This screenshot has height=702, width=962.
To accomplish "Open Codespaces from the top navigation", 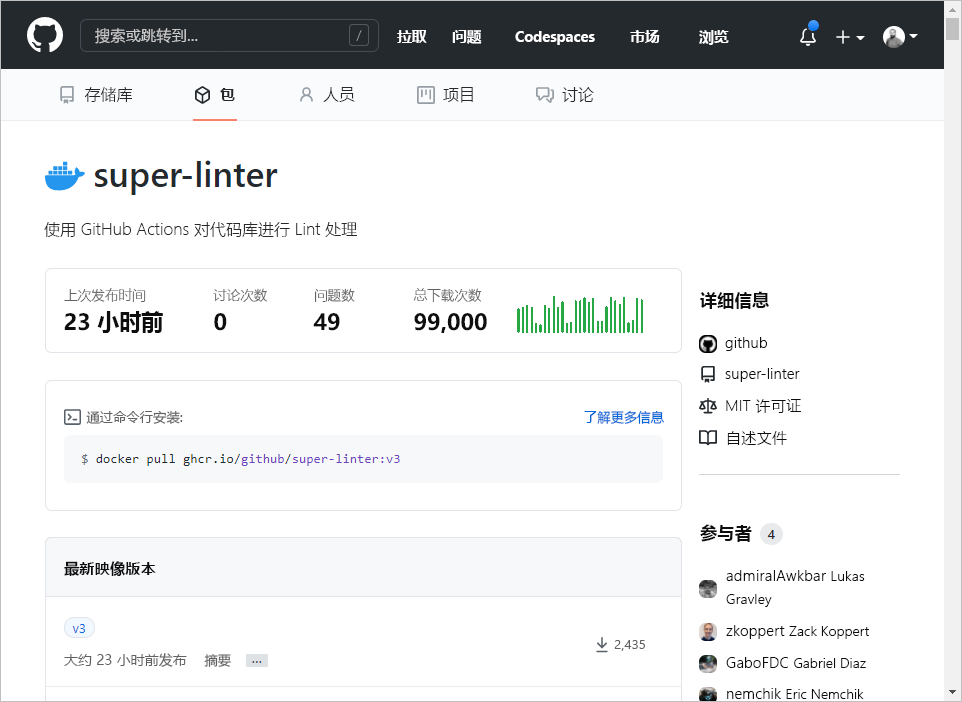I will coord(554,37).
